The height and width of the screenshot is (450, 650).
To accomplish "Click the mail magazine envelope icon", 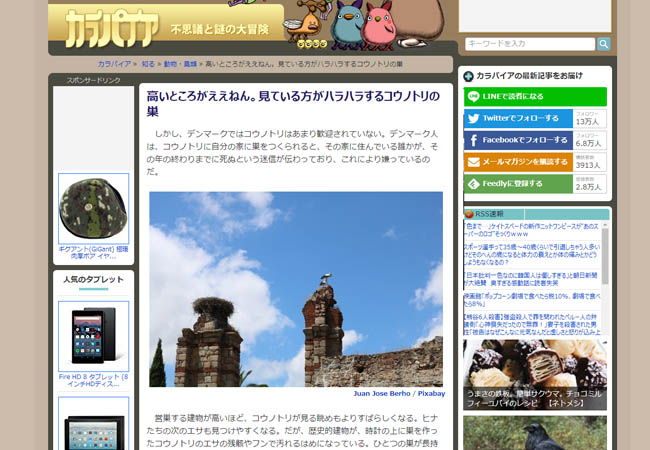I will (x=473, y=162).
